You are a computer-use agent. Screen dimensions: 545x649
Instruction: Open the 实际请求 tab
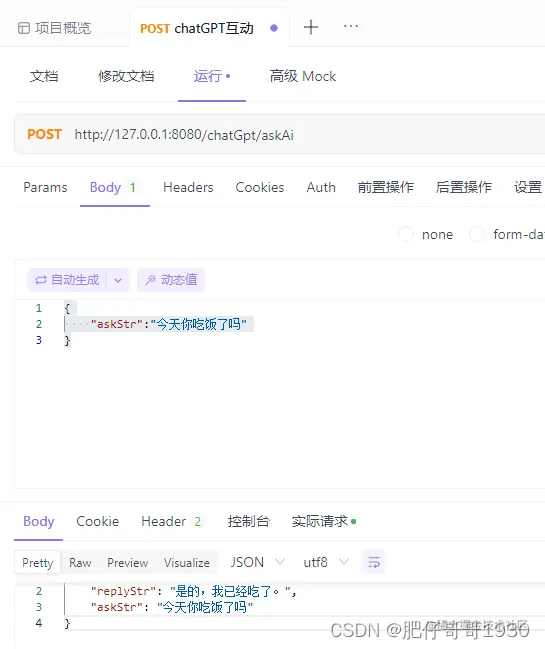coord(324,521)
